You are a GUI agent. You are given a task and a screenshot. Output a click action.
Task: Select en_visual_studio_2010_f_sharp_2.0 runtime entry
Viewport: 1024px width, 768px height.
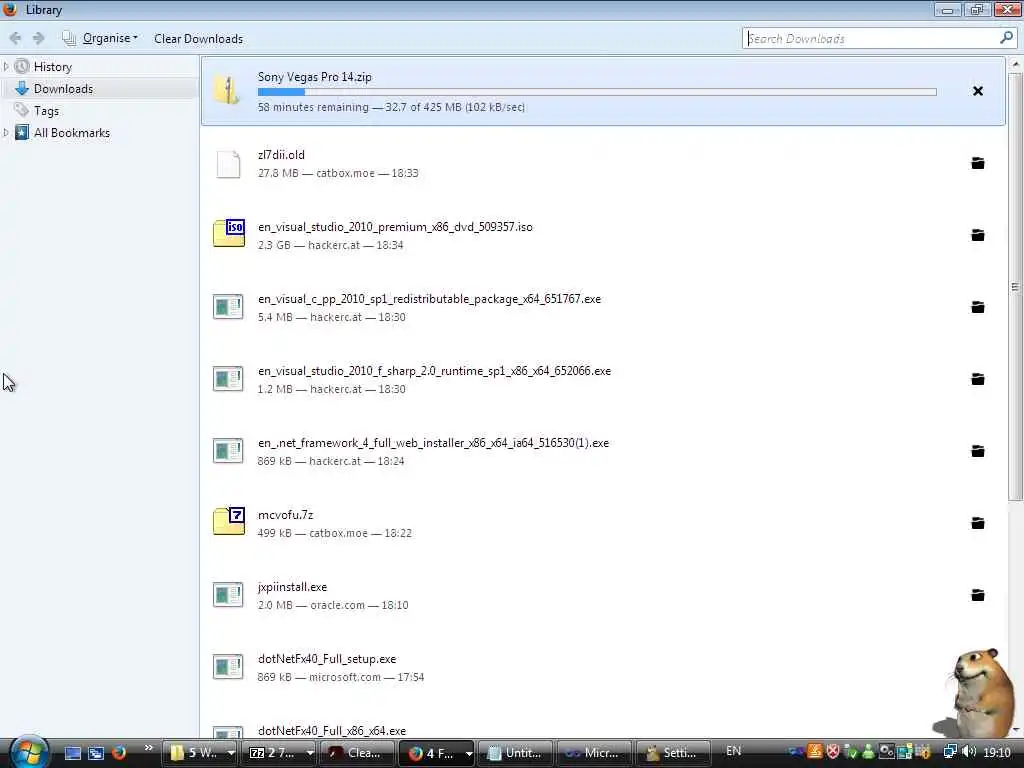coord(603,379)
